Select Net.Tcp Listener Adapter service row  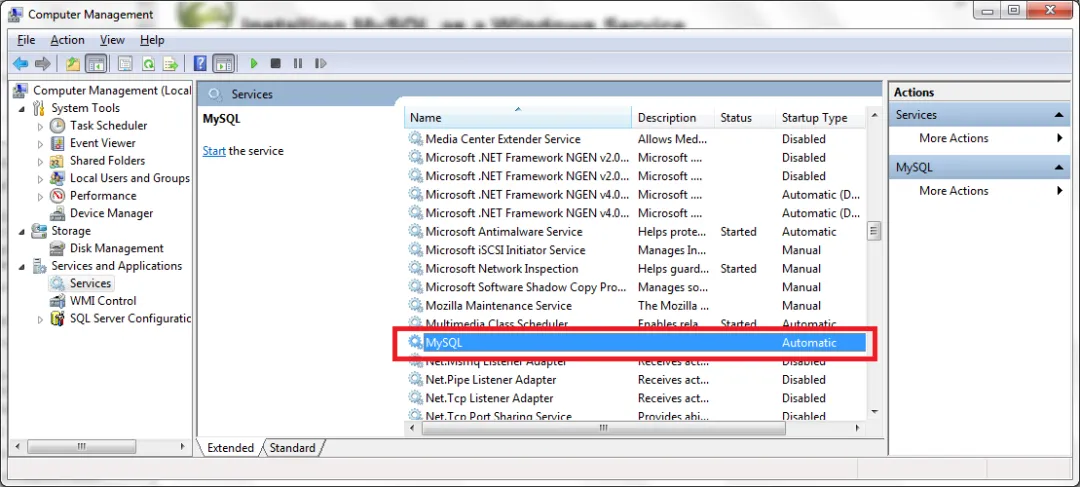click(634, 398)
